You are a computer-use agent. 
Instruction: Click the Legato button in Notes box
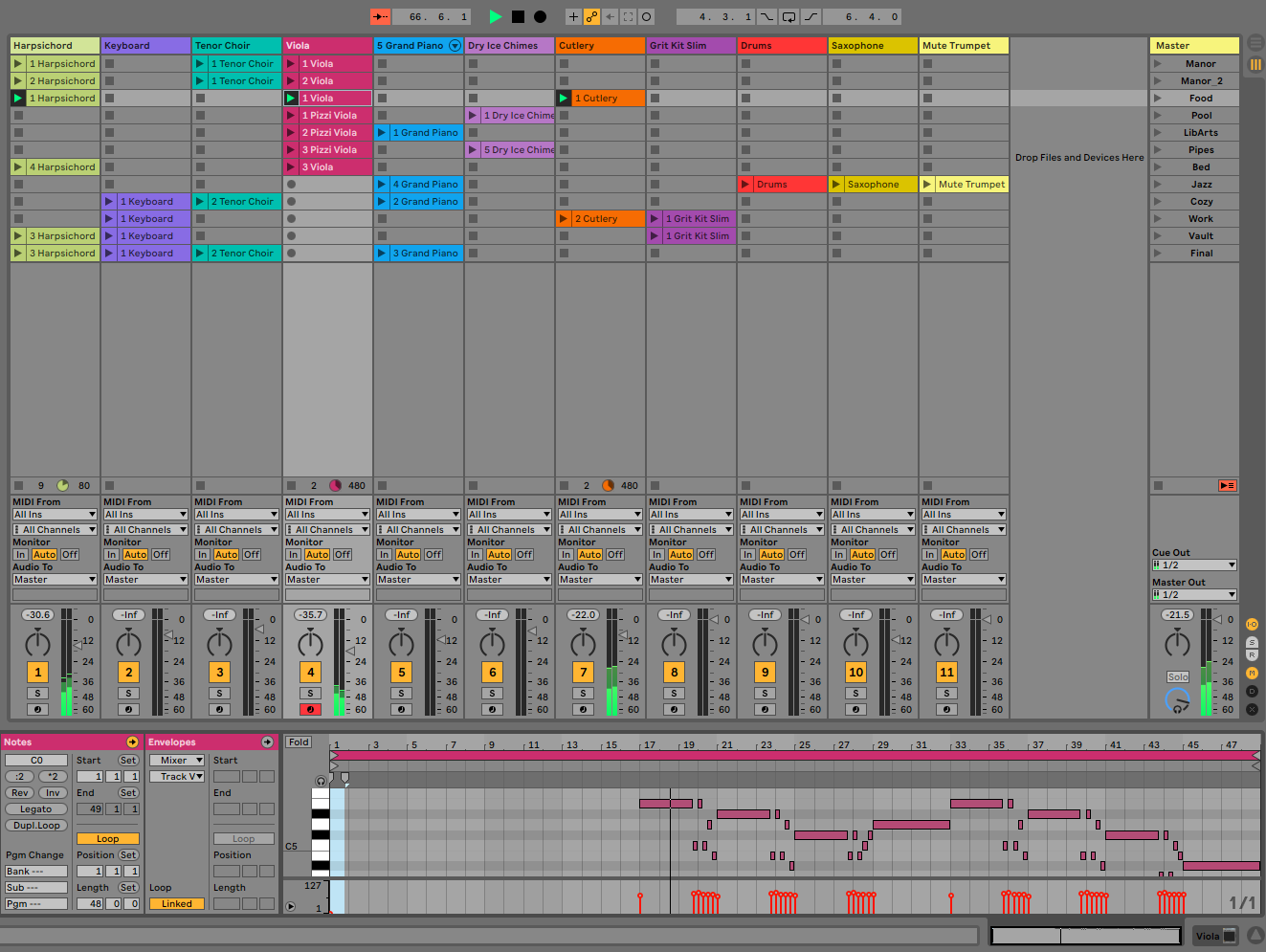pyautogui.click(x=35, y=808)
